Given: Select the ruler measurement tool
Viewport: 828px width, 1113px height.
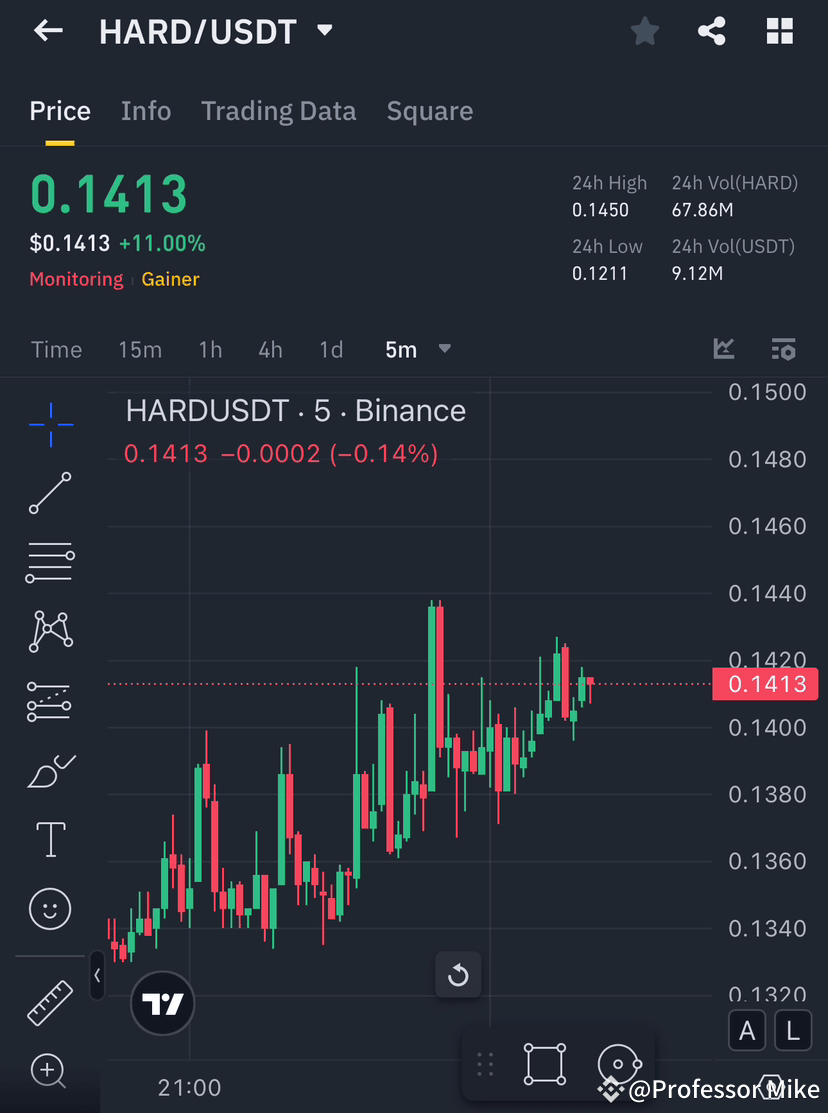Looking at the screenshot, I should [x=50, y=1003].
